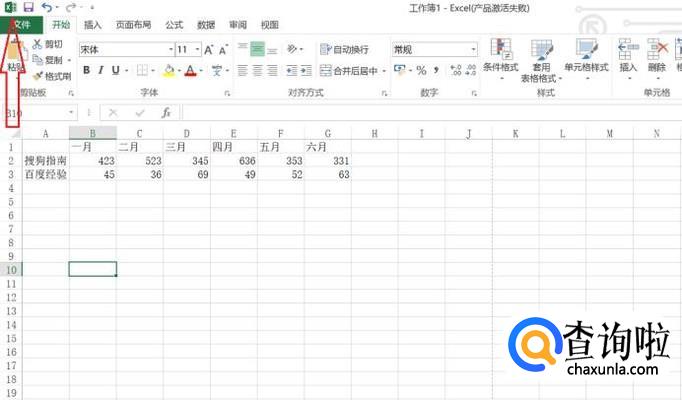Open alignment group dialog launcher
Image resolution: width=682 pixels, height=400 pixels.
pos(384,93)
